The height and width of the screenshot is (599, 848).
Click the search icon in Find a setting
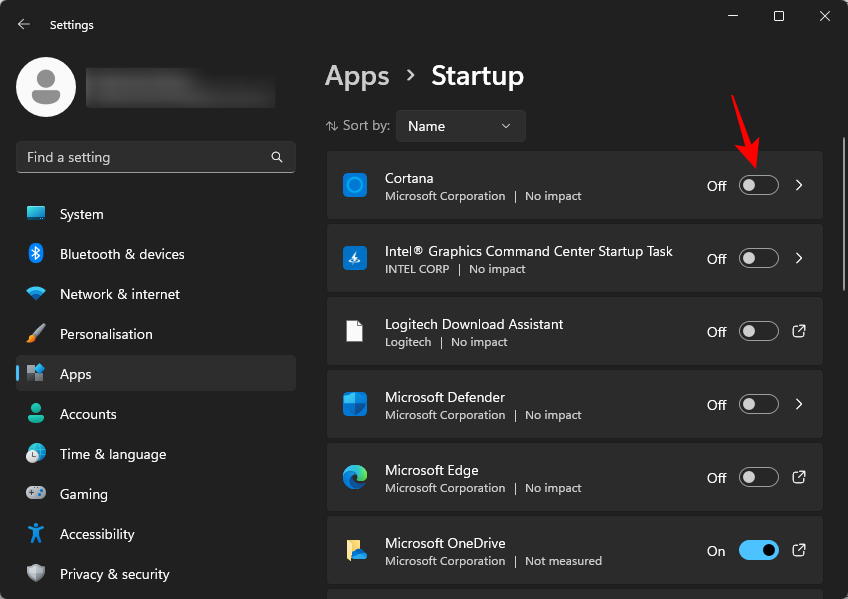(276, 157)
